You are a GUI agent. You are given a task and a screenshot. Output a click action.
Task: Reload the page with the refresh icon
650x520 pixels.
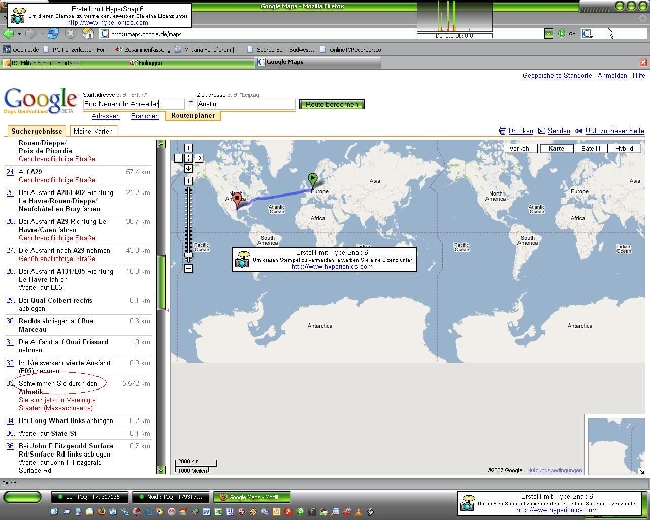tap(53, 34)
